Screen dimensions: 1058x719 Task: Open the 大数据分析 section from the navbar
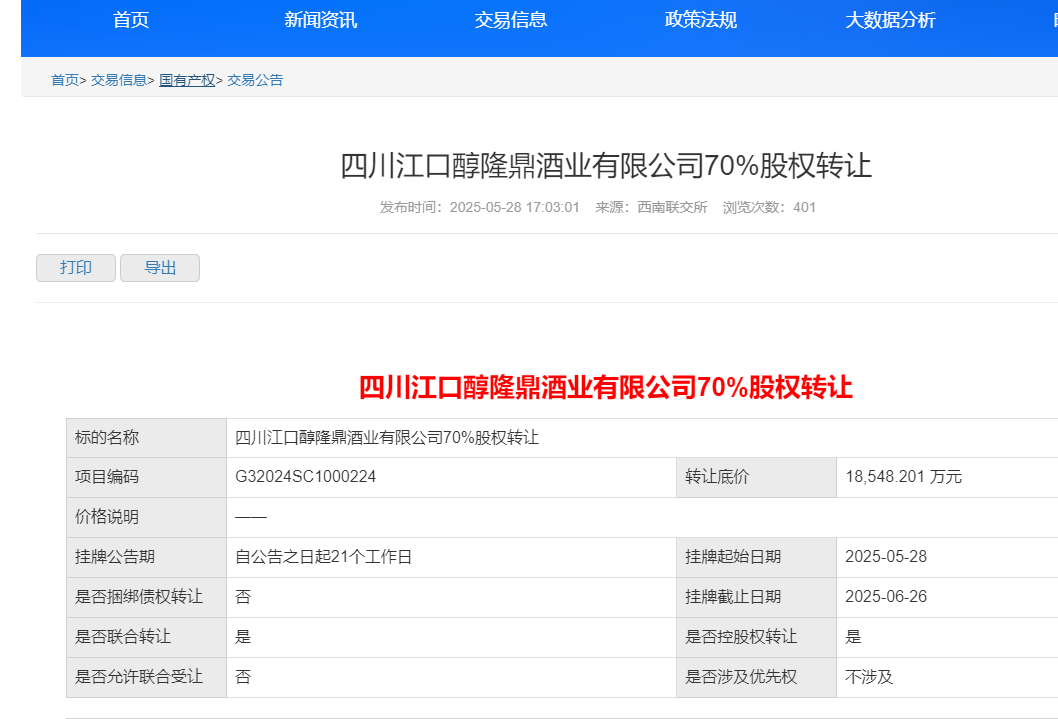pyautogui.click(x=890, y=20)
